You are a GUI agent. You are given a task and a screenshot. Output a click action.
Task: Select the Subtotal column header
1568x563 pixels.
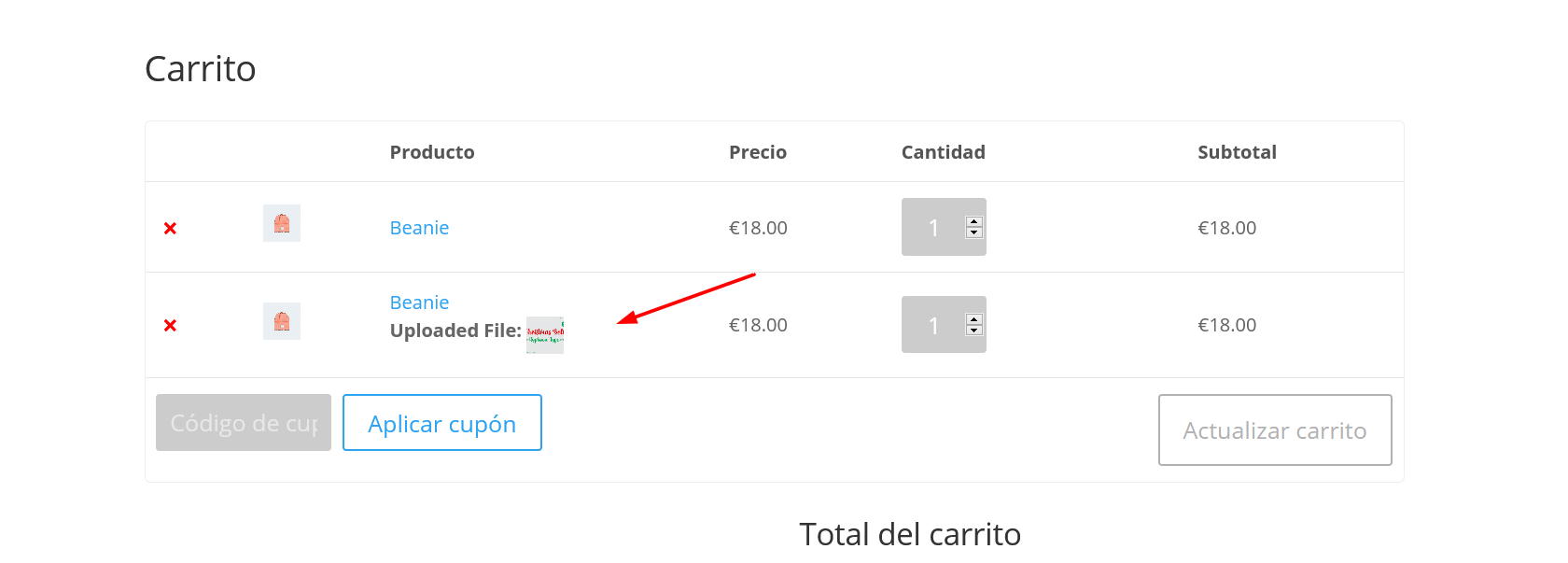click(1238, 152)
